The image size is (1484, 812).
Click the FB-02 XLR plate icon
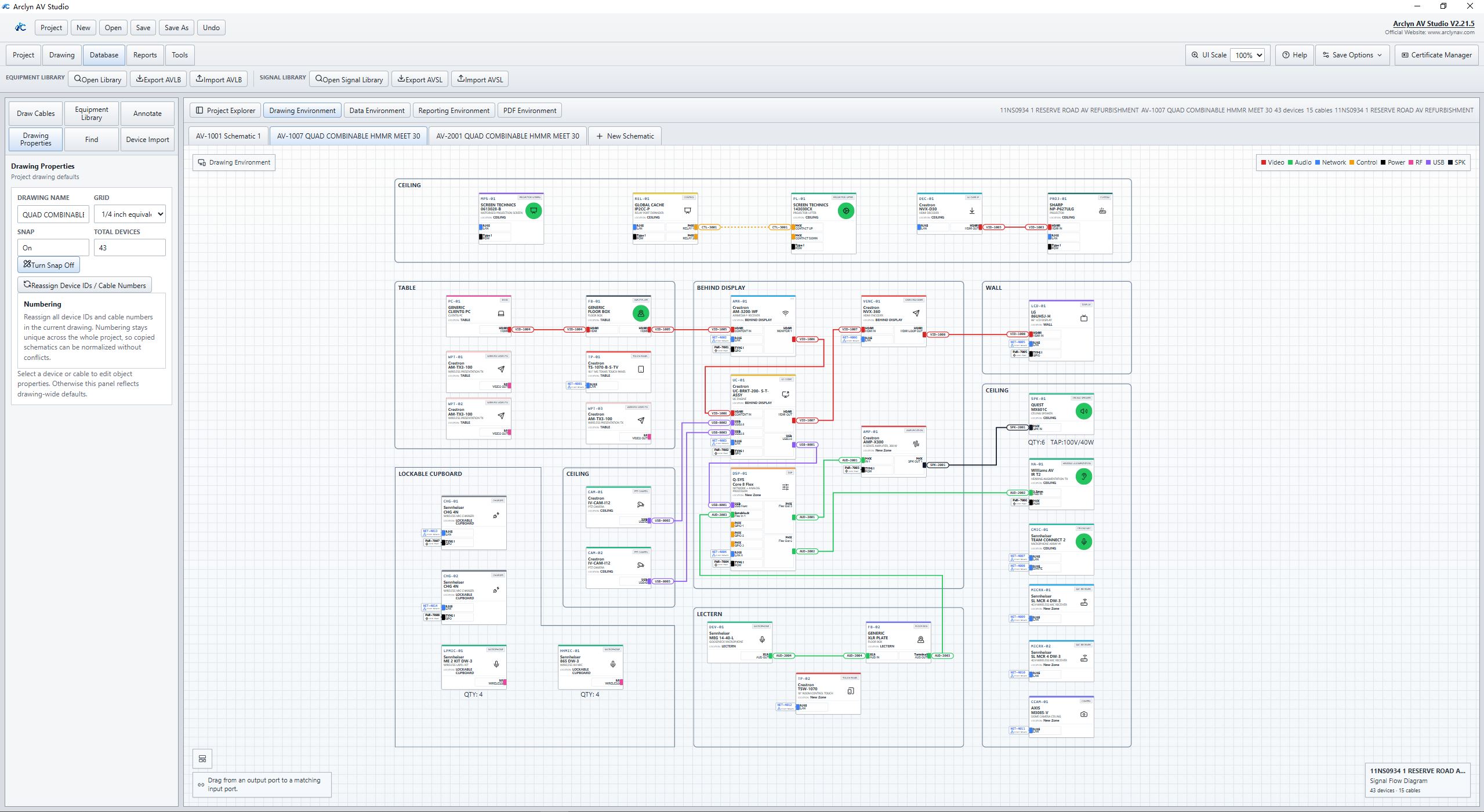click(x=921, y=639)
